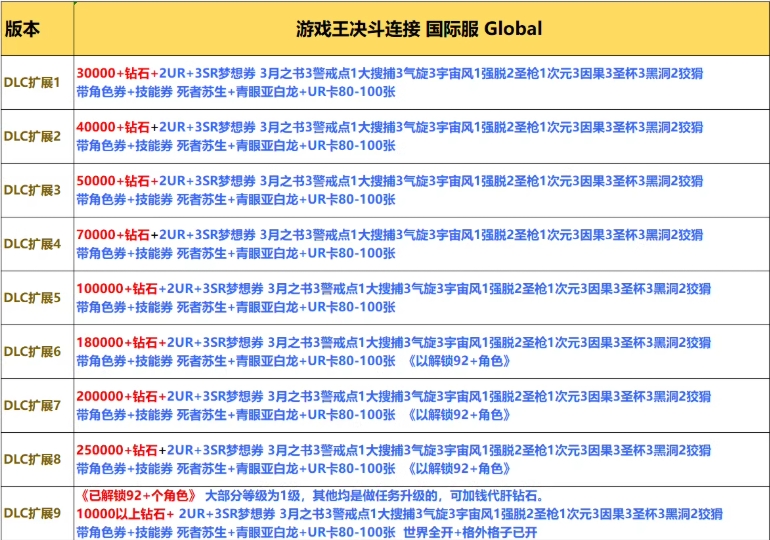
Task: Click the red 40000+钻石 text
Action: (112, 127)
